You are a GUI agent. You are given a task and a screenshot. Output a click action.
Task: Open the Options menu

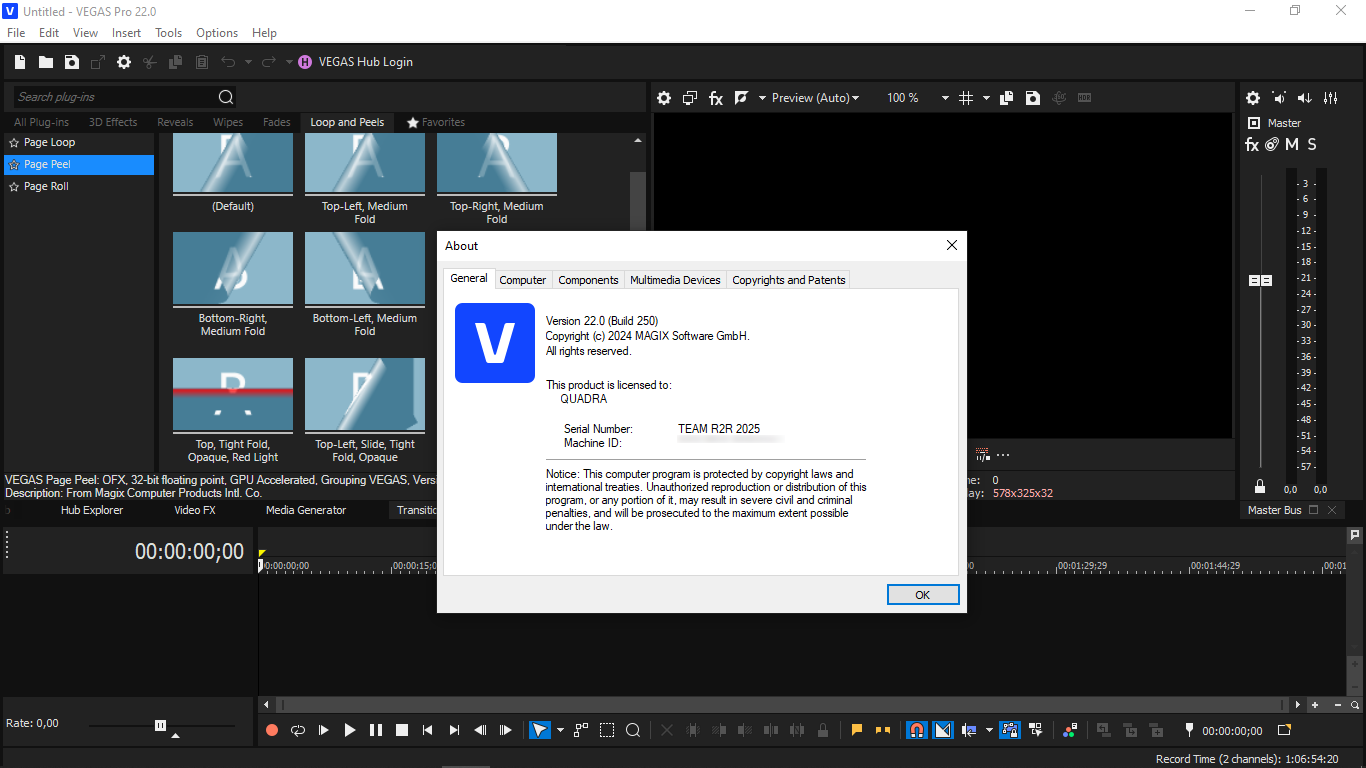tap(217, 33)
